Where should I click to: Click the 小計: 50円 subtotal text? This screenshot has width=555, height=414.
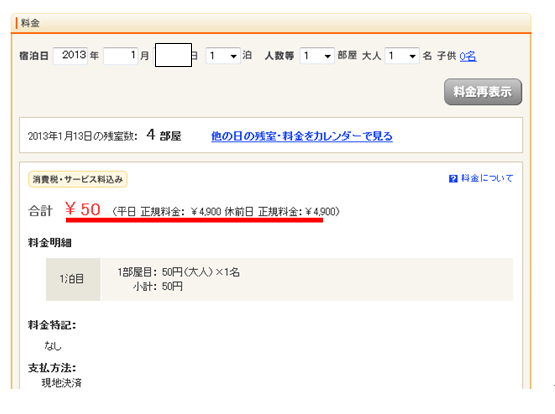coord(158,286)
